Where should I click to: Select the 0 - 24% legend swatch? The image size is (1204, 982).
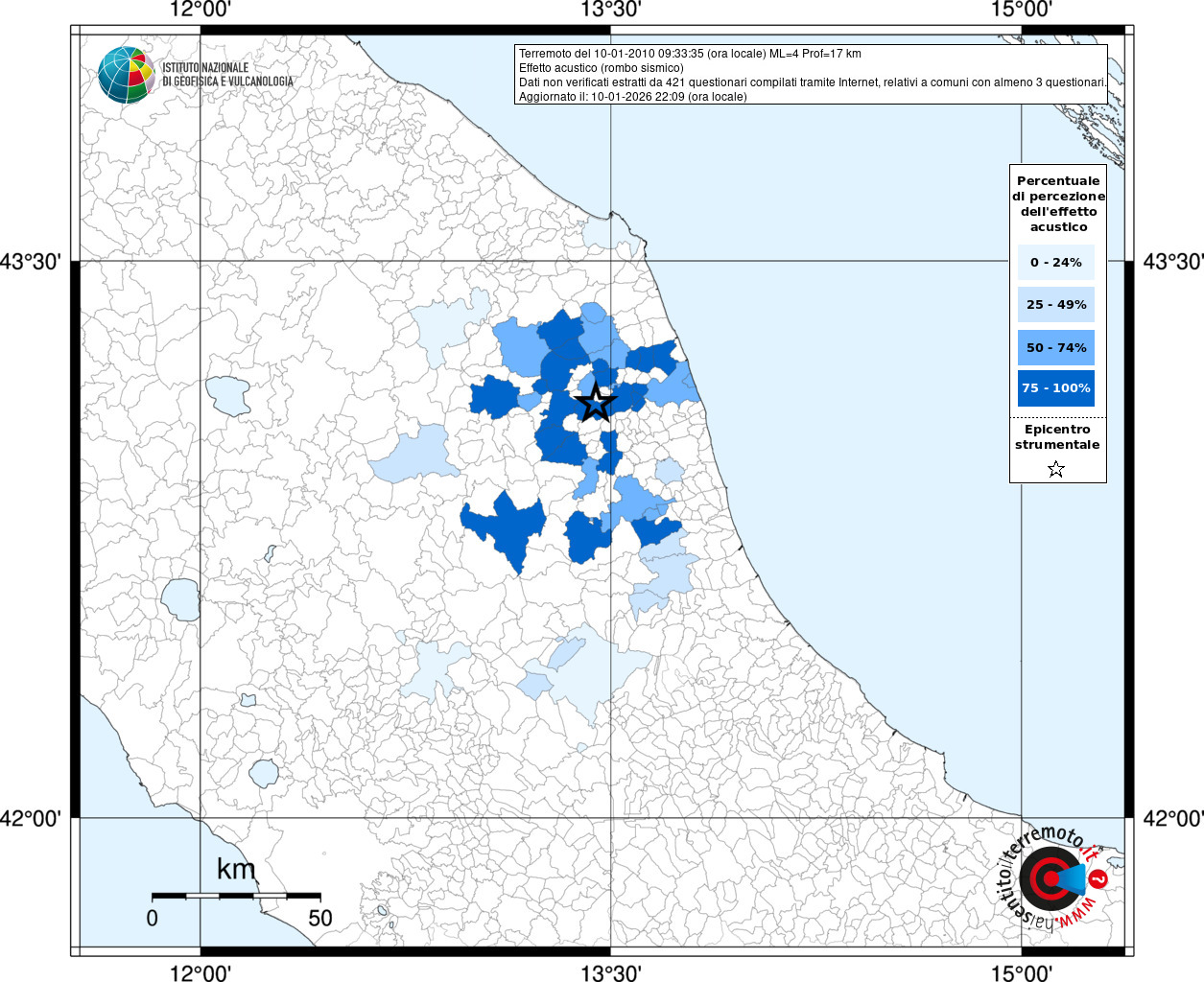1055,263
